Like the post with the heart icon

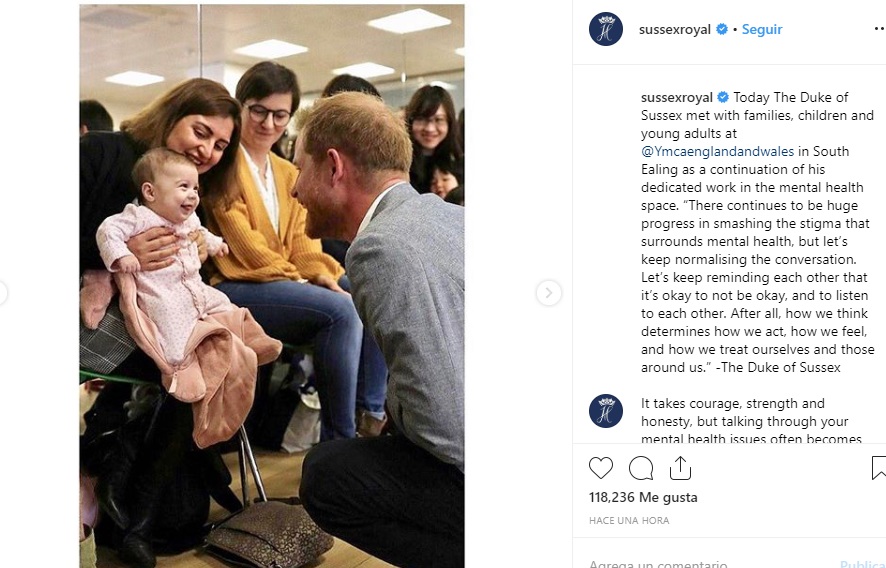(x=601, y=468)
